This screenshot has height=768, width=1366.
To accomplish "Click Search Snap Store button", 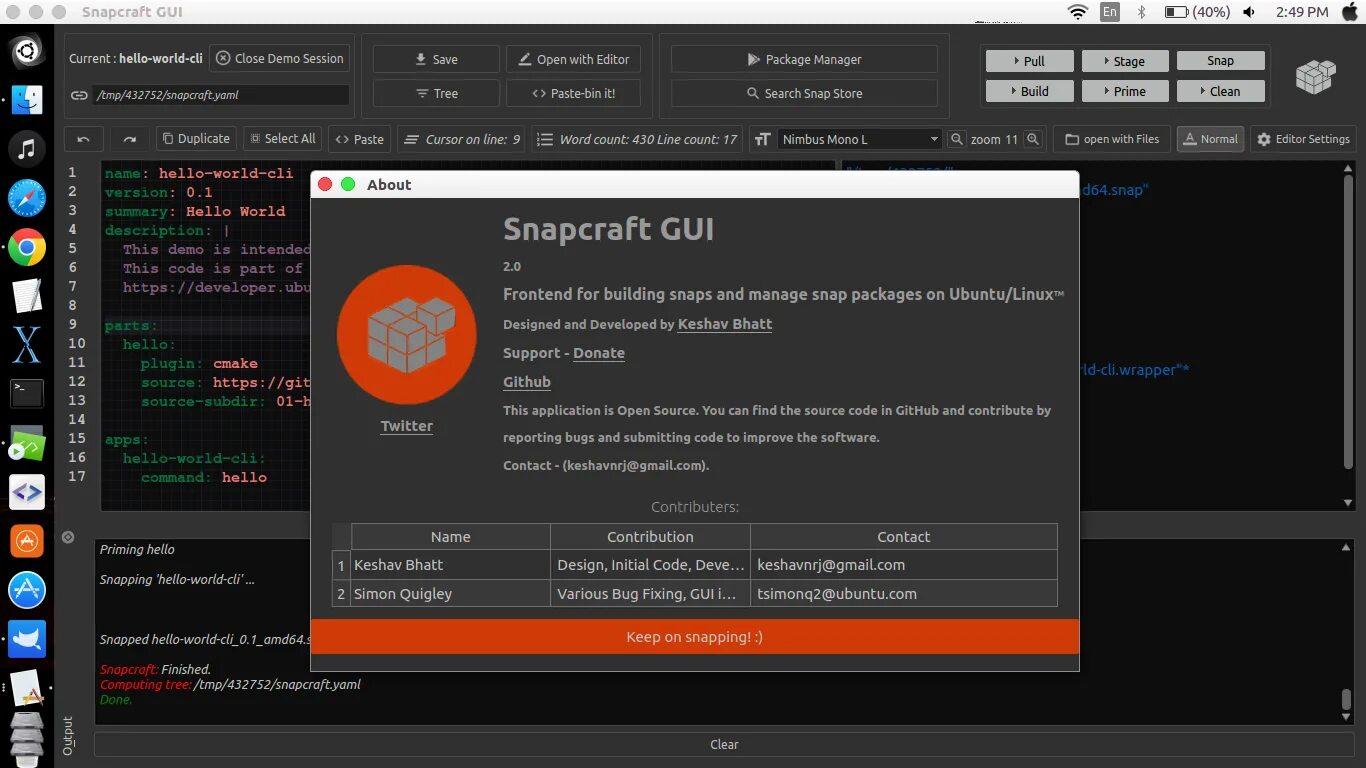I will point(804,93).
